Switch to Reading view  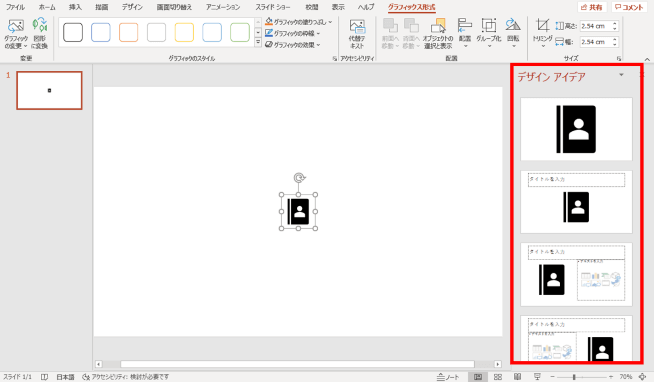tap(517, 377)
